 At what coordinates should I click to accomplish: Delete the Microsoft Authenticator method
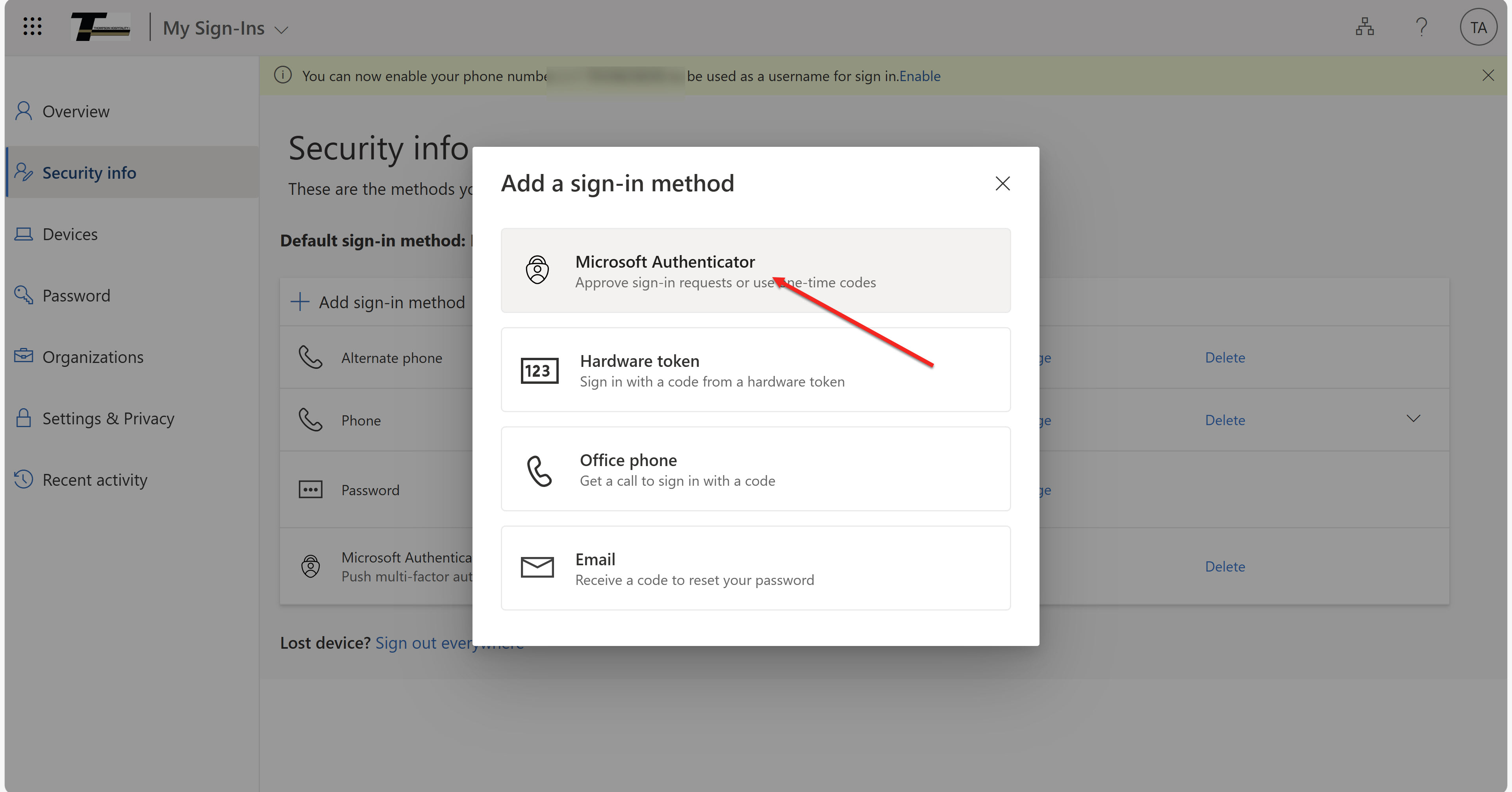[1225, 566]
